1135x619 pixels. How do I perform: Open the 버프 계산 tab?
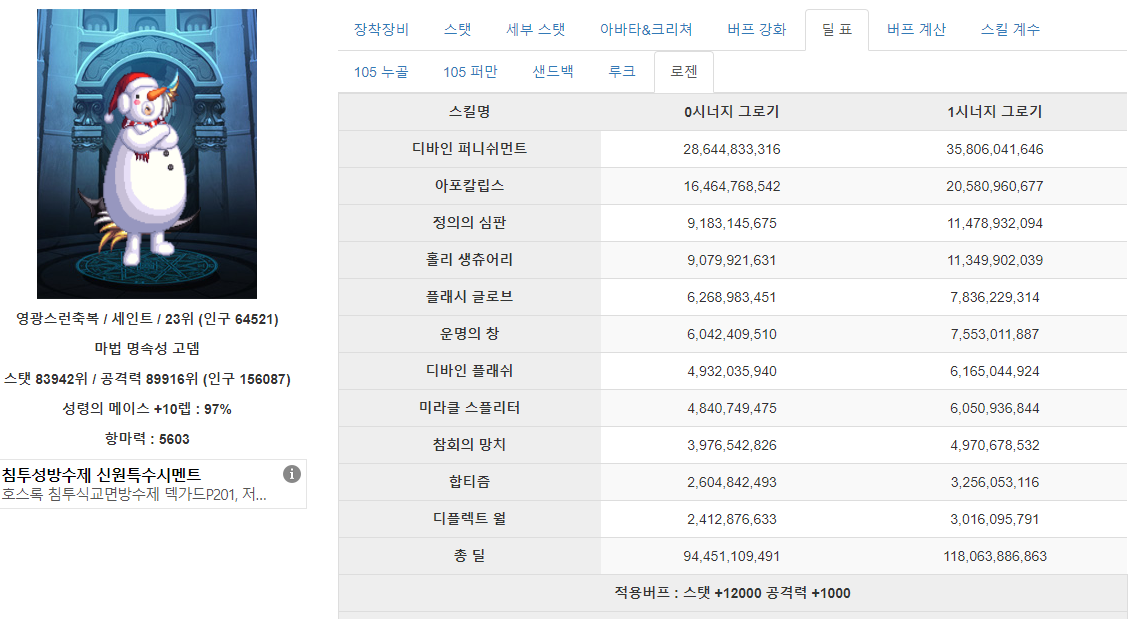(x=916, y=30)
